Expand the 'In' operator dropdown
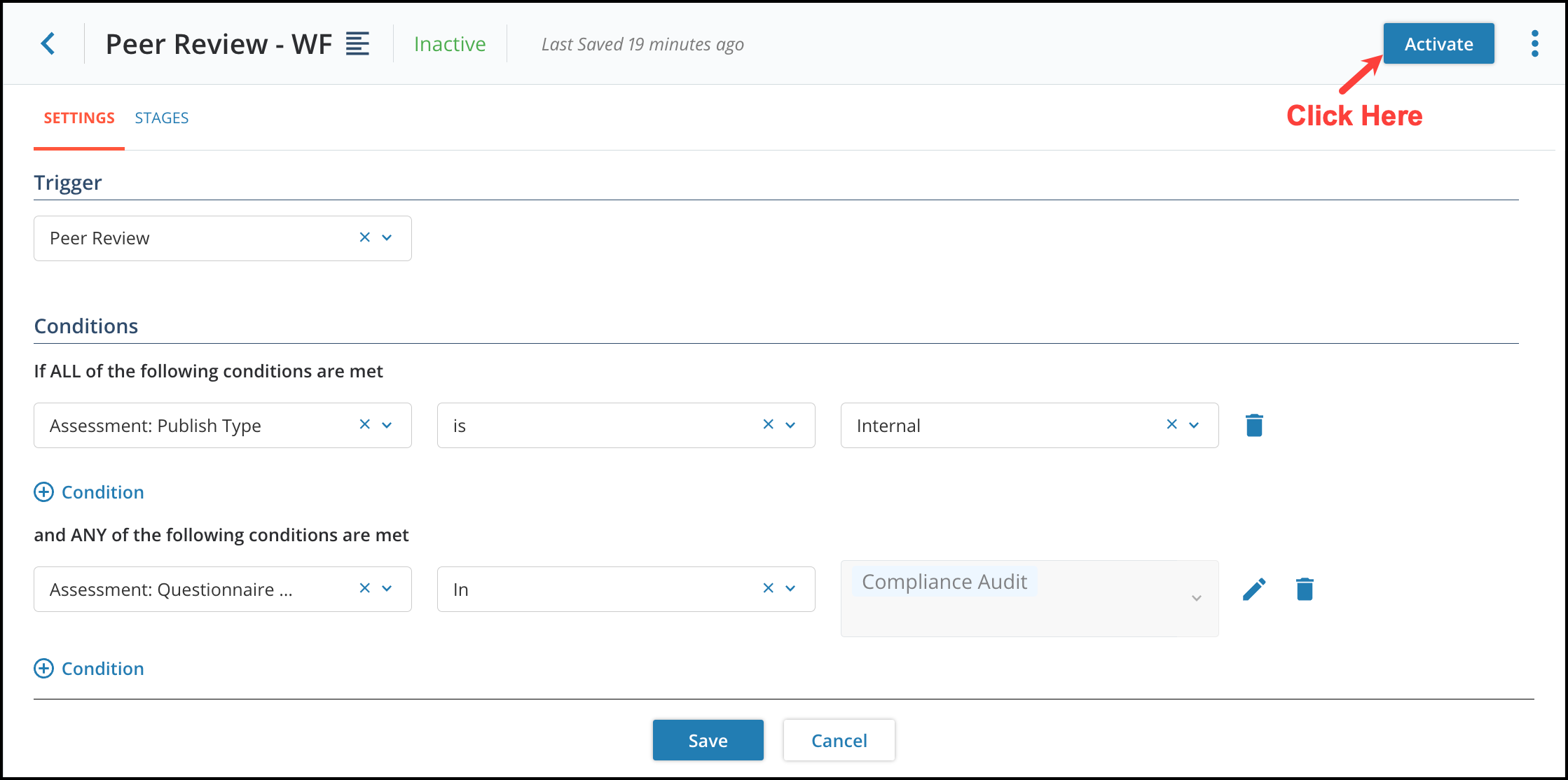Screen dimensions: 1568x780 (x=790, y=589)
